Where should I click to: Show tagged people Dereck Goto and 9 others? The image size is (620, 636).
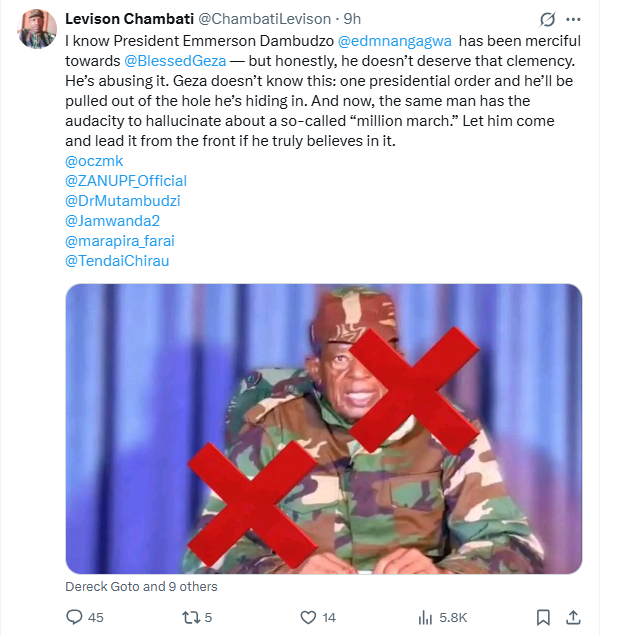pyautogui.click(x=141, y=586)
